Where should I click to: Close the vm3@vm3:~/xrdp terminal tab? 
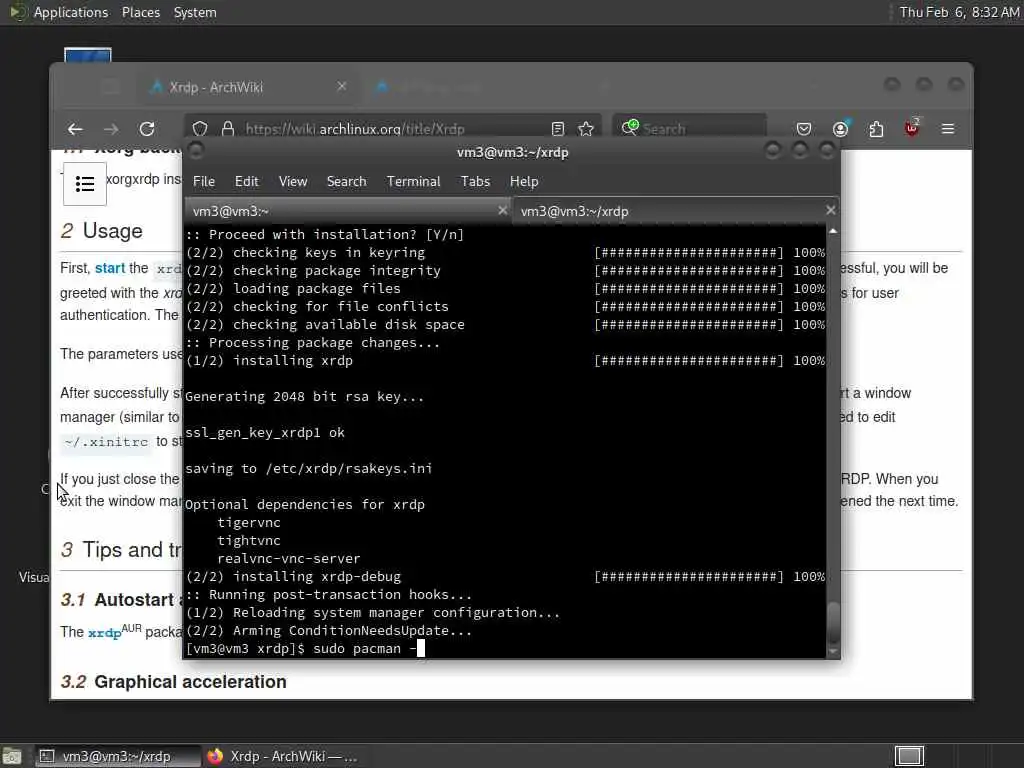pos(830,210)
